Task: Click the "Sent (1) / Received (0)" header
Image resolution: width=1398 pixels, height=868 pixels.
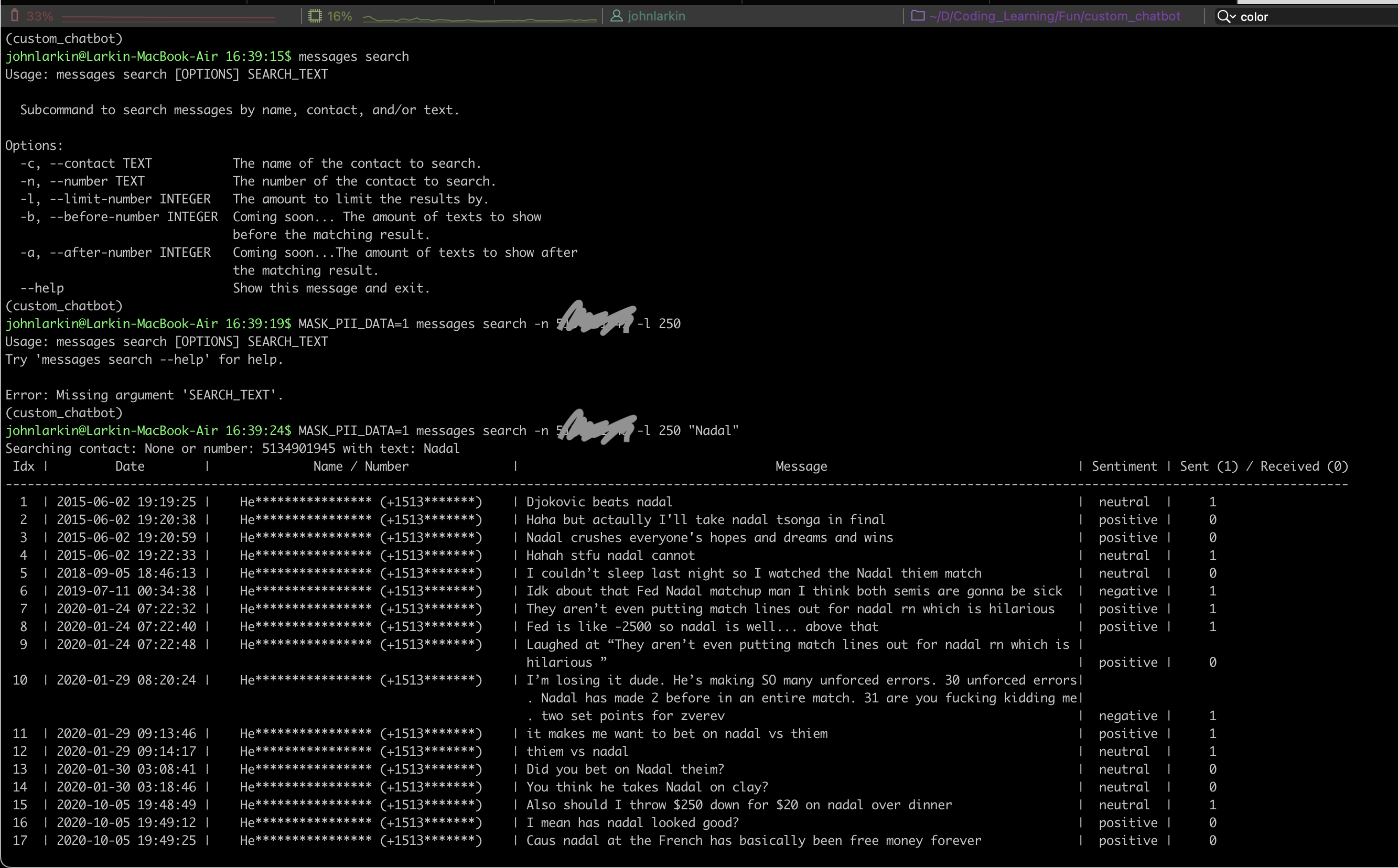Action: (x=1264, y=466)
